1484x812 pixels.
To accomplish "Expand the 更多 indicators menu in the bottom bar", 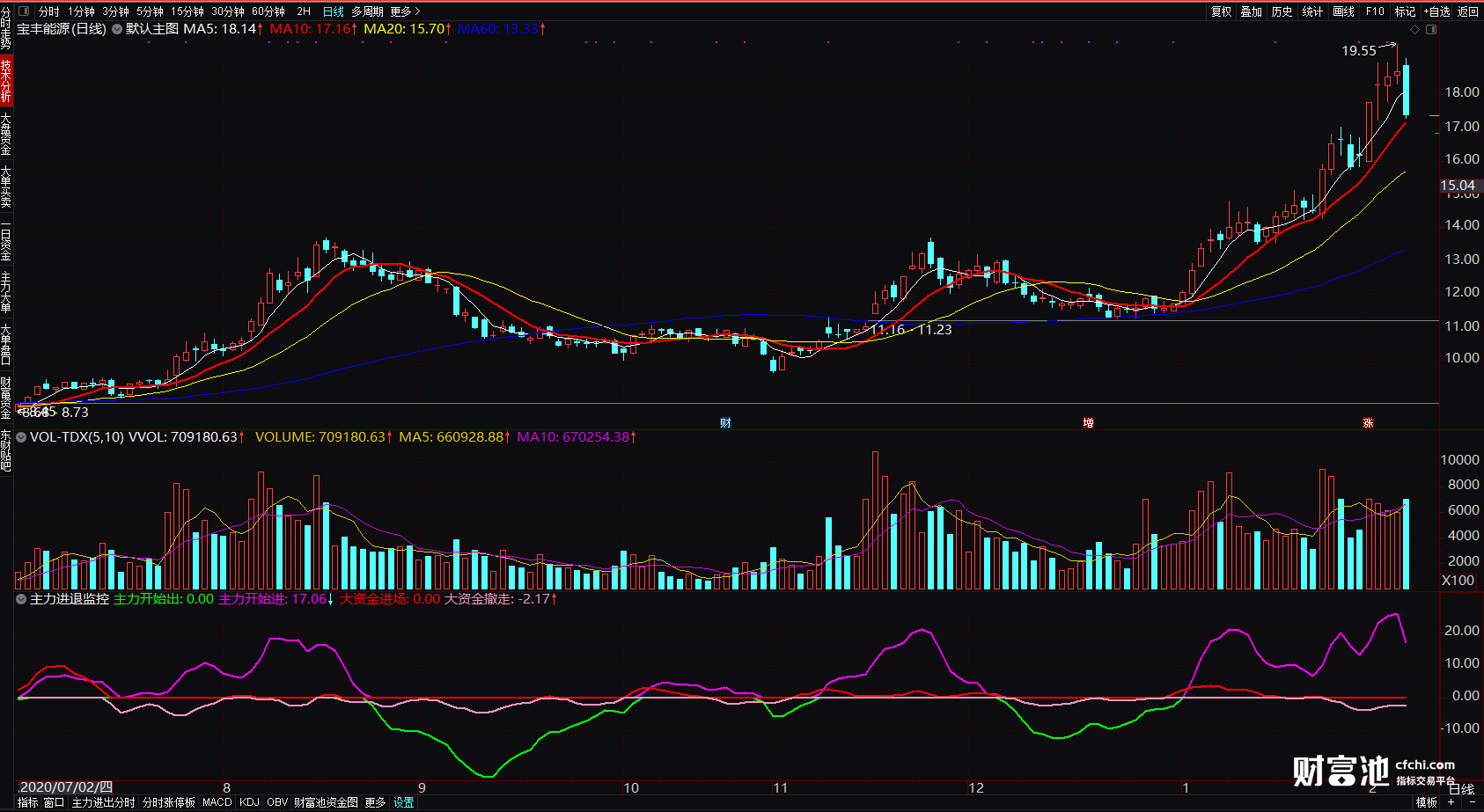I will (375, 802).
